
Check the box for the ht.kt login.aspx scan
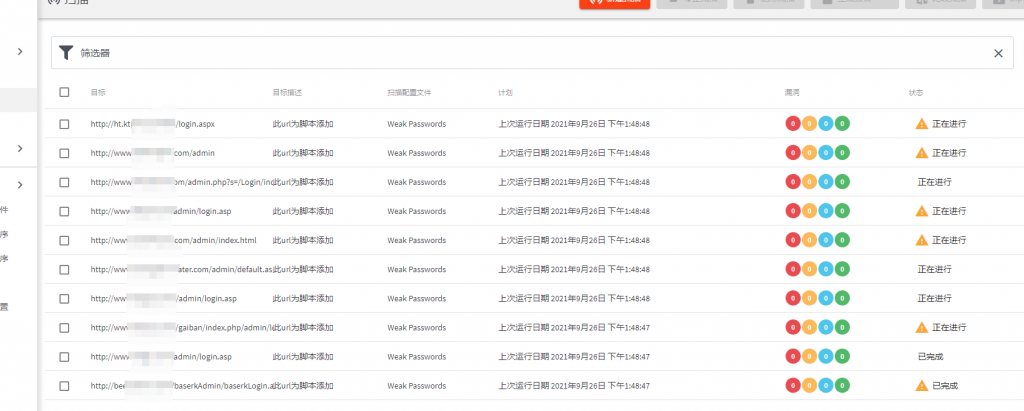point(64,124)
